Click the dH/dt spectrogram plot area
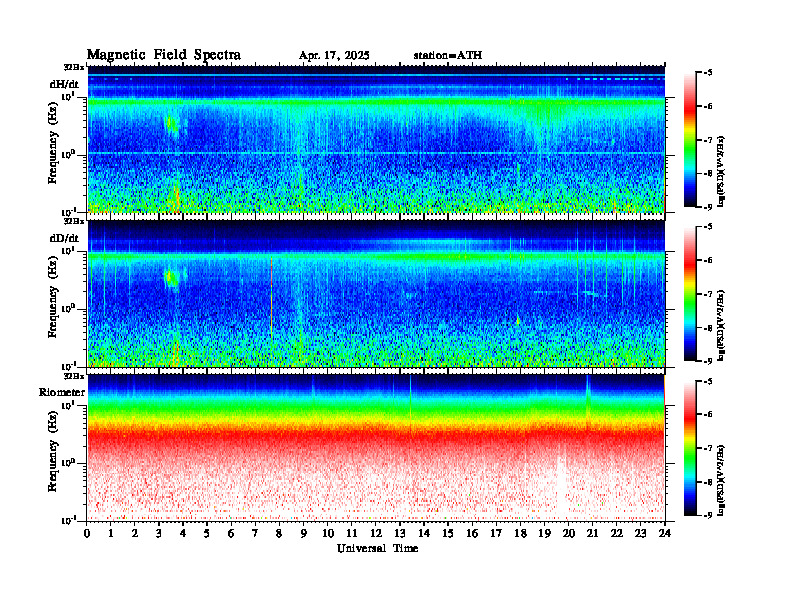Screen dimensions: 792x612 click(x=376, y=139)
